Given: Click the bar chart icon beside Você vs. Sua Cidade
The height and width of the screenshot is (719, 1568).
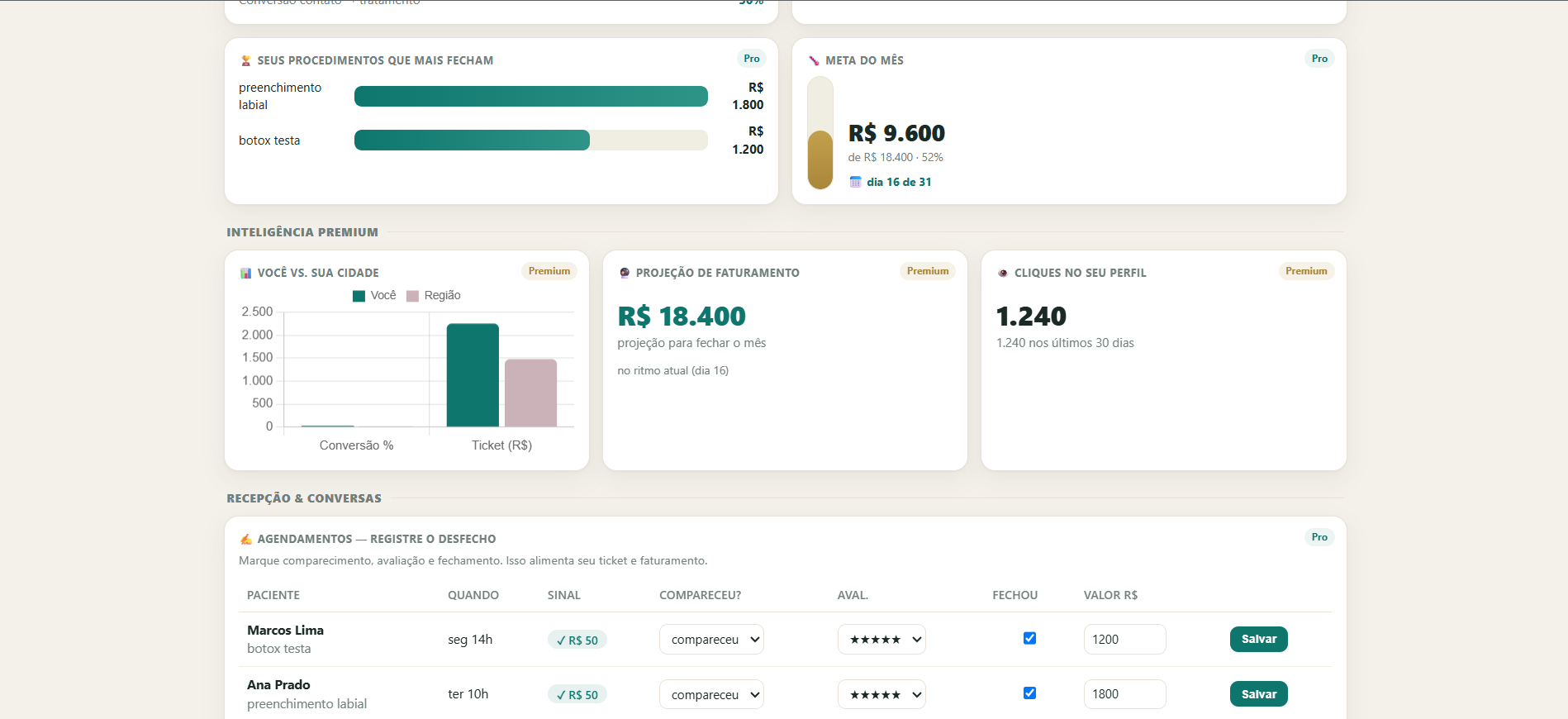Looking at the screenshot, I should coord(245,273).
